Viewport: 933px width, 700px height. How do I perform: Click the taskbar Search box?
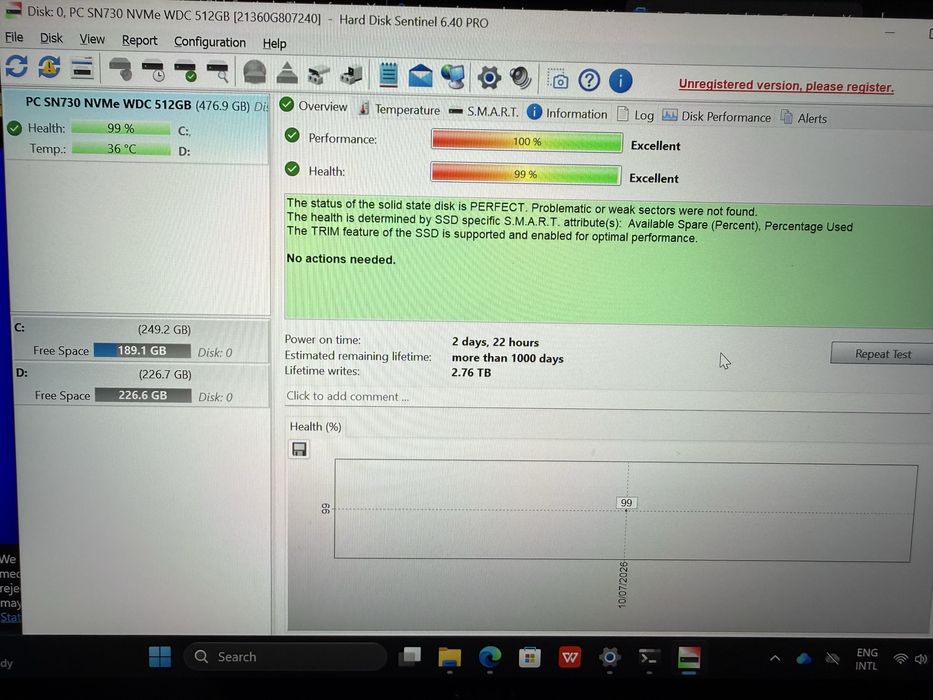click(286, 657)
